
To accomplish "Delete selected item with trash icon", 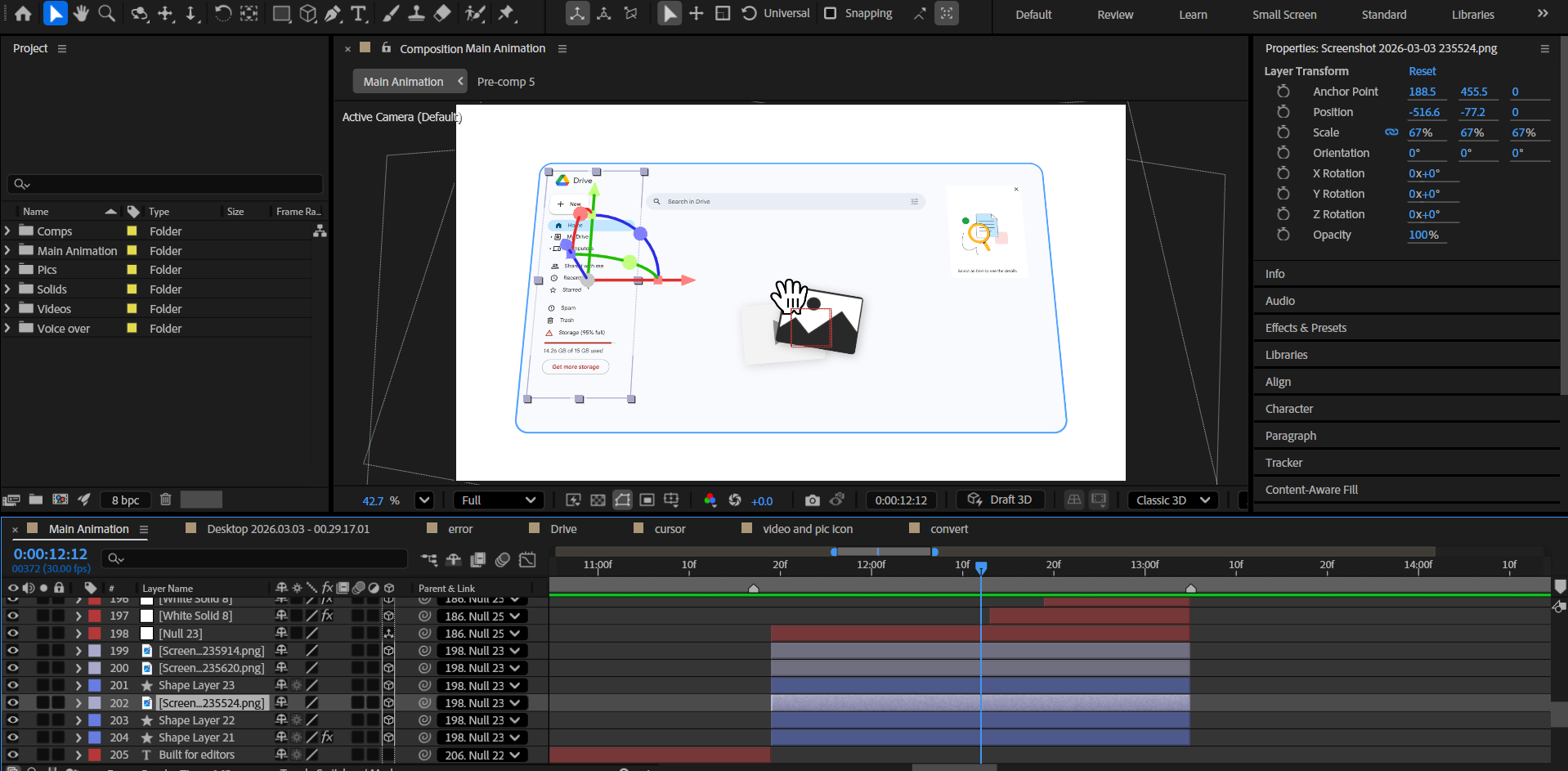I will click(166, 500).
